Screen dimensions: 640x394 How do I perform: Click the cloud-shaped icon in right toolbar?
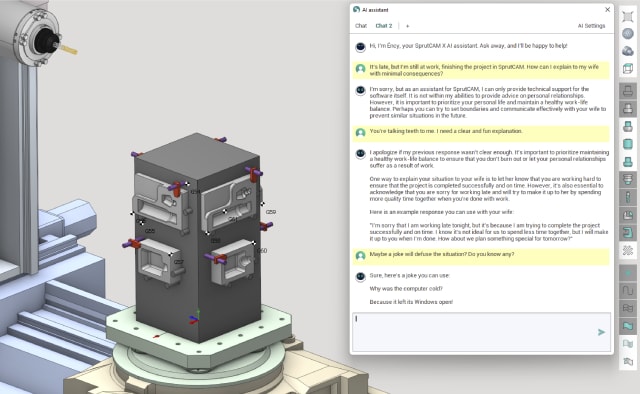(x=628, y=51)
